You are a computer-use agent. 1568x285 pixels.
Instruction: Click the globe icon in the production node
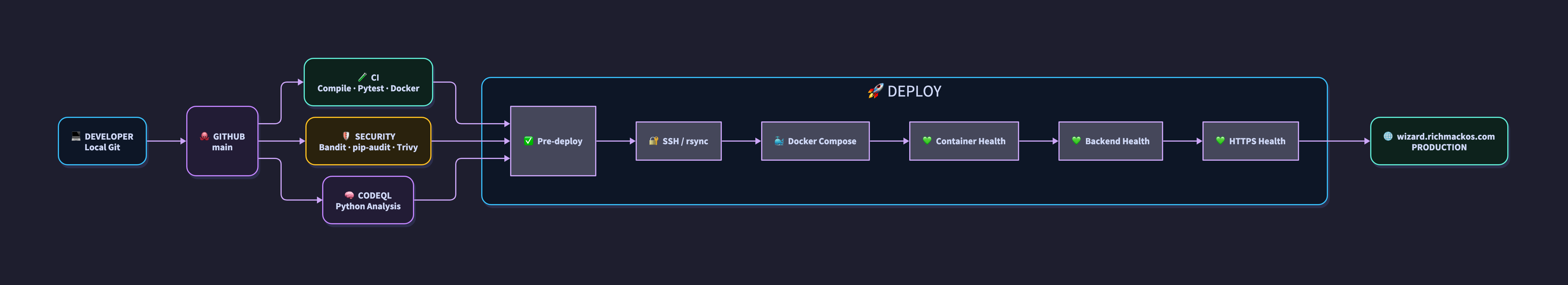1388,136
